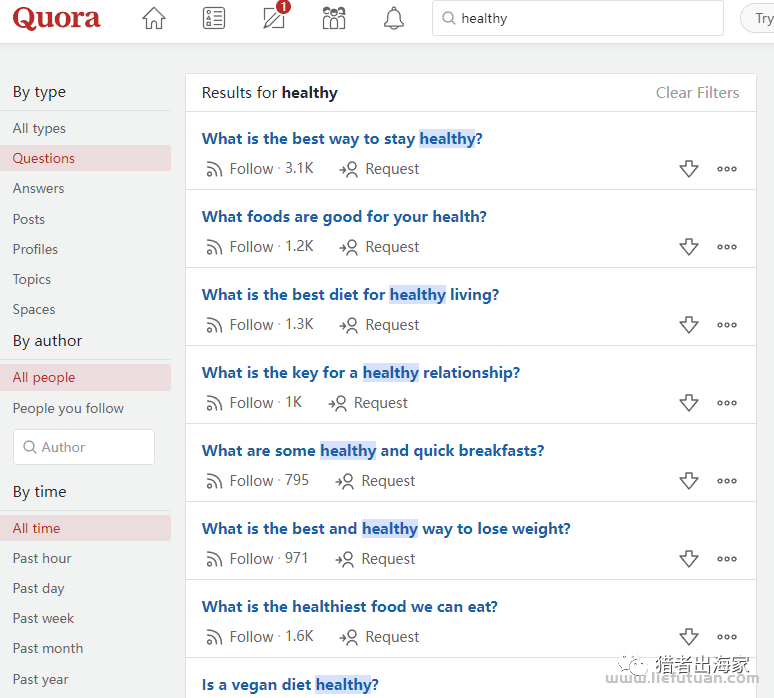This screenshot has width=774, height=698.
Task: Click the search field containing healthy
Action: [x=578, y=18]
